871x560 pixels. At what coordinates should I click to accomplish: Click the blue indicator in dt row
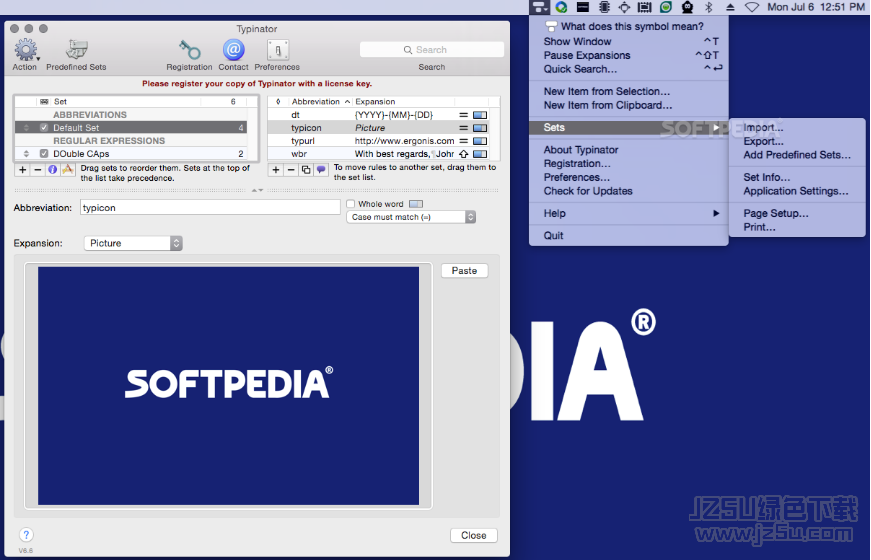tap(480, 115)
